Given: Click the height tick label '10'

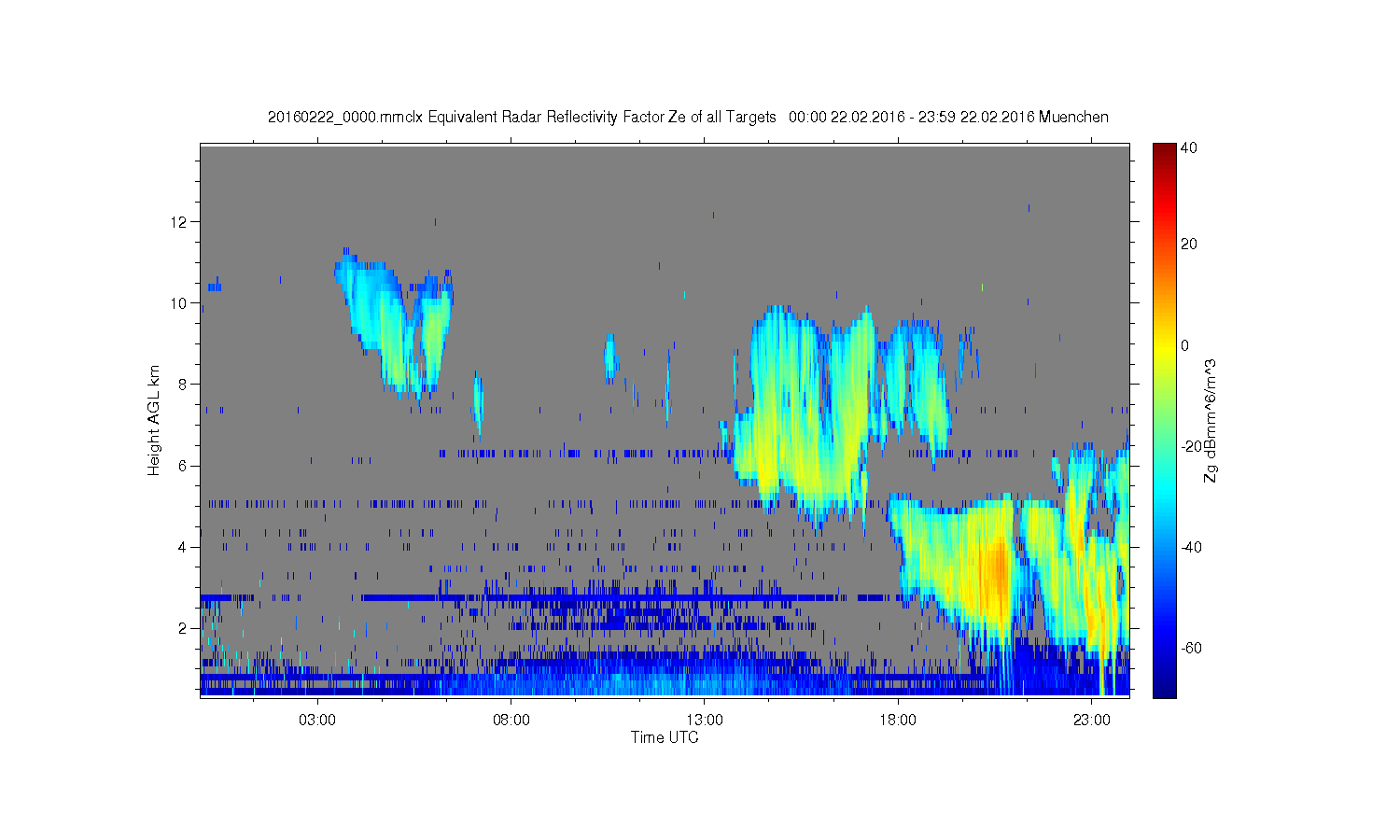Looking at the screenshot, I should tap(180, 303).
